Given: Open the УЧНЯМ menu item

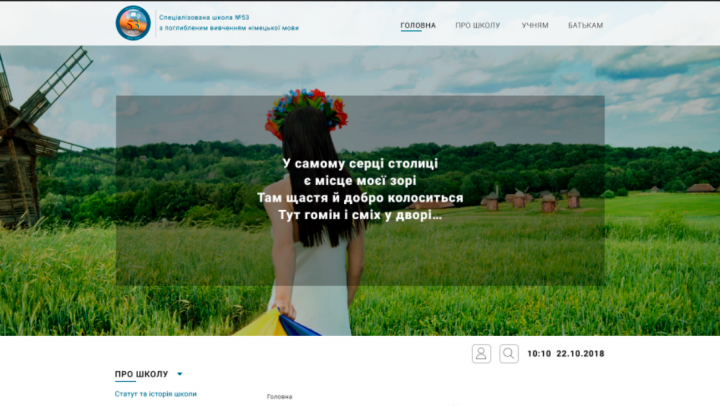Looking at the screenshot, I should pyautogui.click(x=535, y=25).
